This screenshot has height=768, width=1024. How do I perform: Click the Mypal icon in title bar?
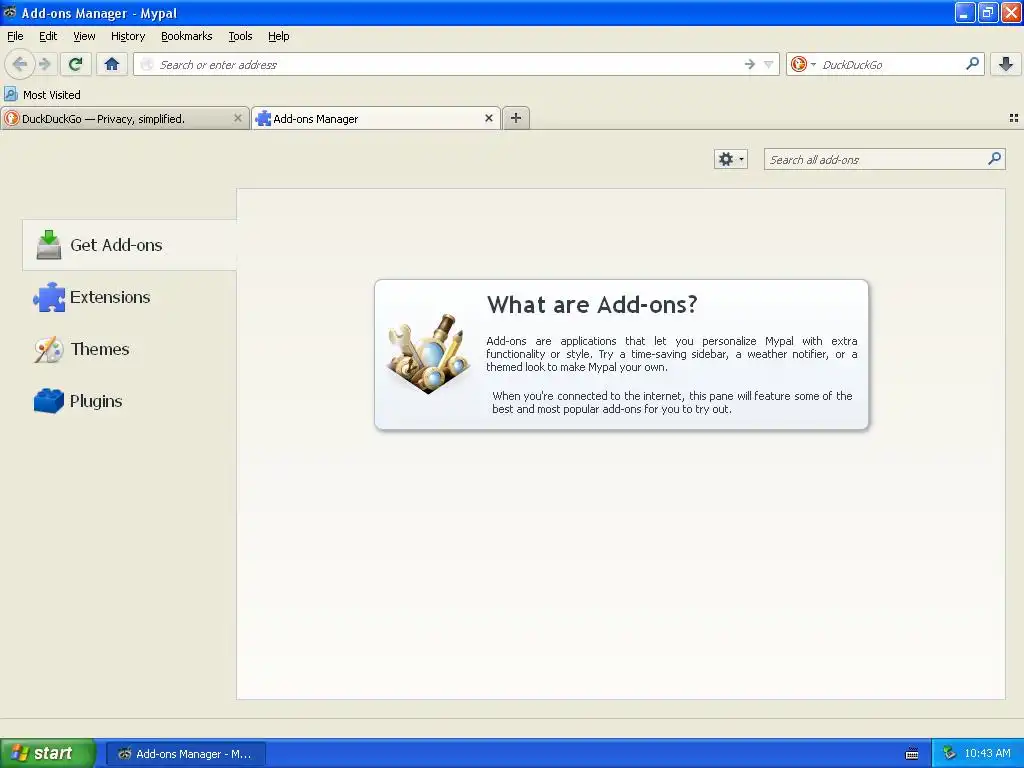click(x=10, y=12)
